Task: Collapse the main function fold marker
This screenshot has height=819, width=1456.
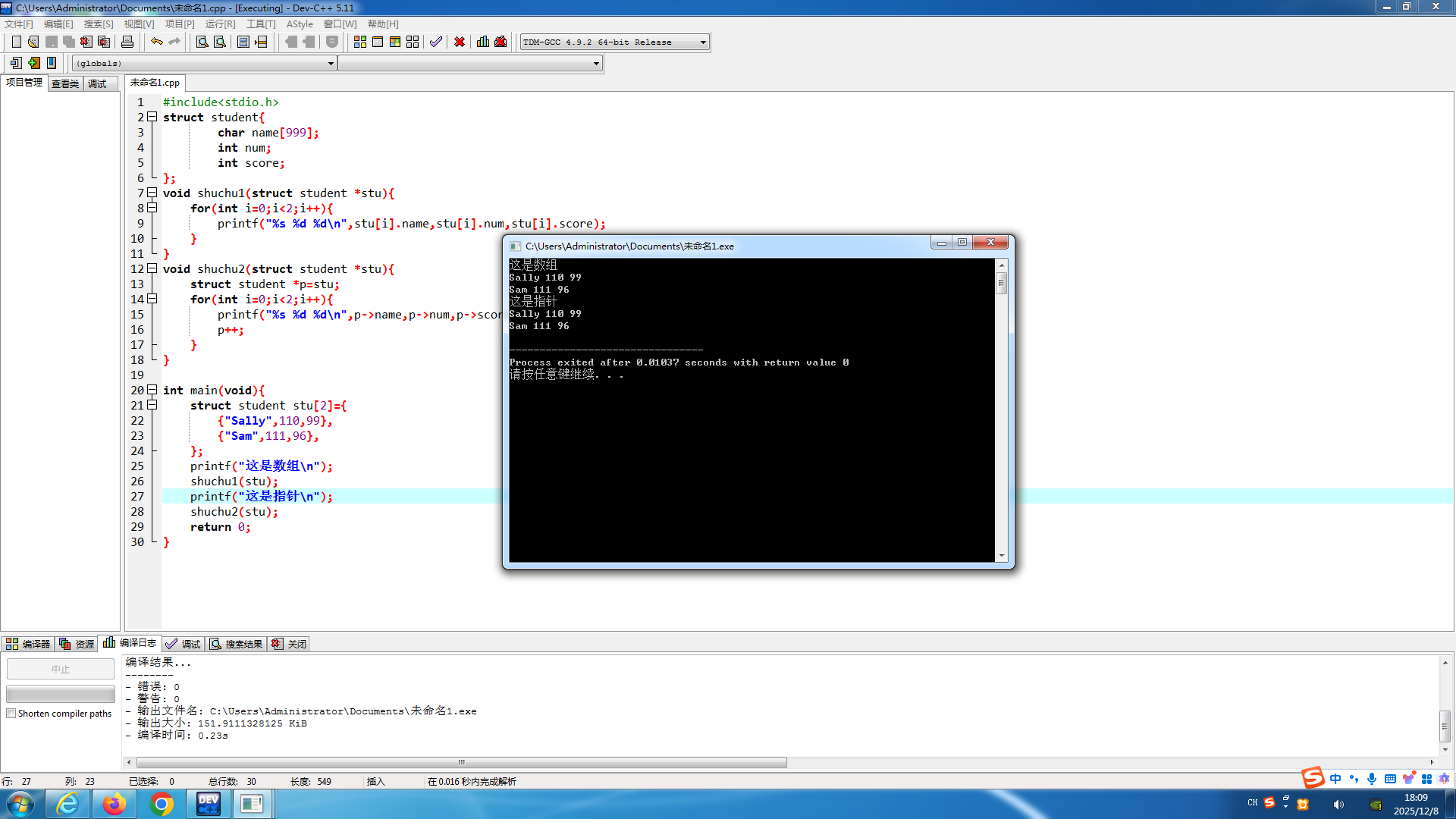Action: [x=152, y=390]
